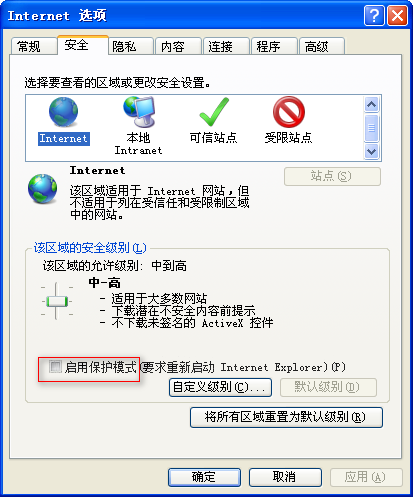Select the 可信站点 green checkmark icon
The image size is (413, 497).
[214, 112]
